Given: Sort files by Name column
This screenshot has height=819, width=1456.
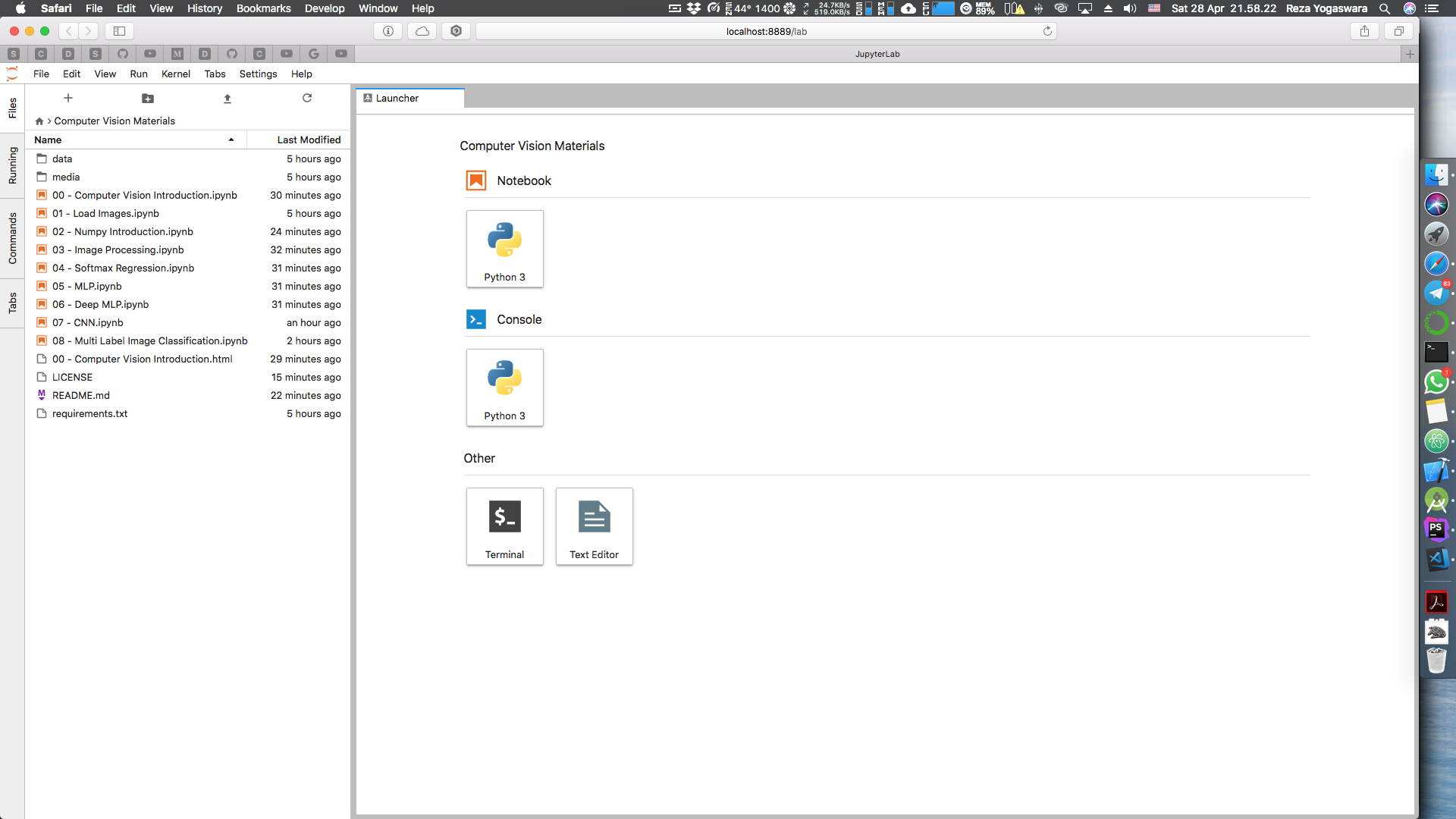Looking at the screenshot, I should 49,140.
